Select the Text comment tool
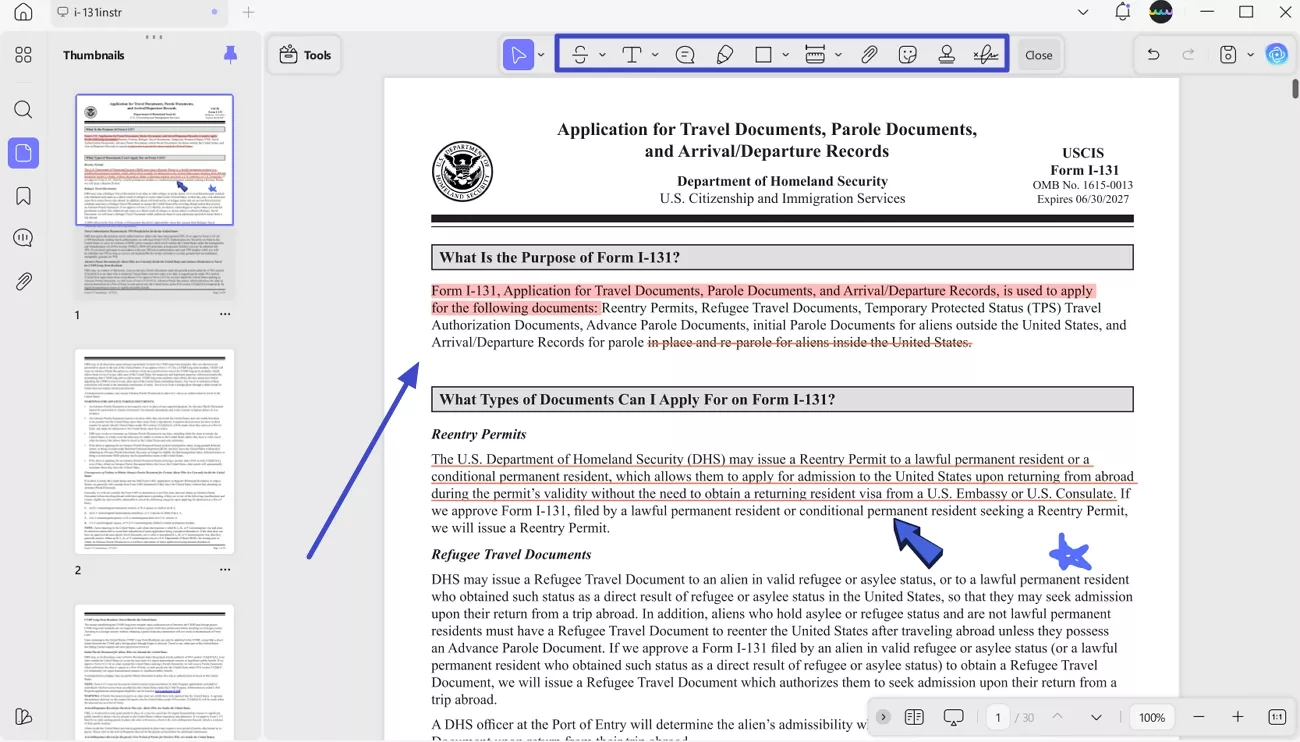The image size is (1300, 742). point(633,54)
